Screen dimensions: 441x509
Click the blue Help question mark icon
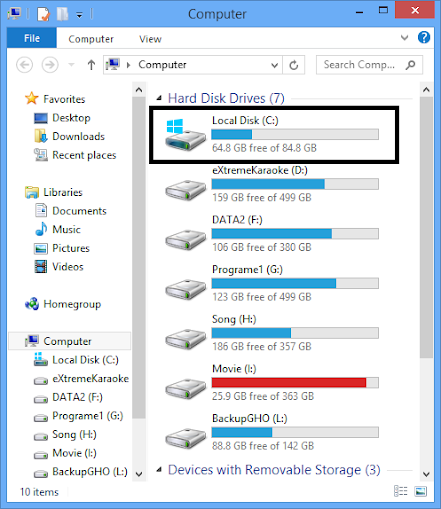(424, 37)
